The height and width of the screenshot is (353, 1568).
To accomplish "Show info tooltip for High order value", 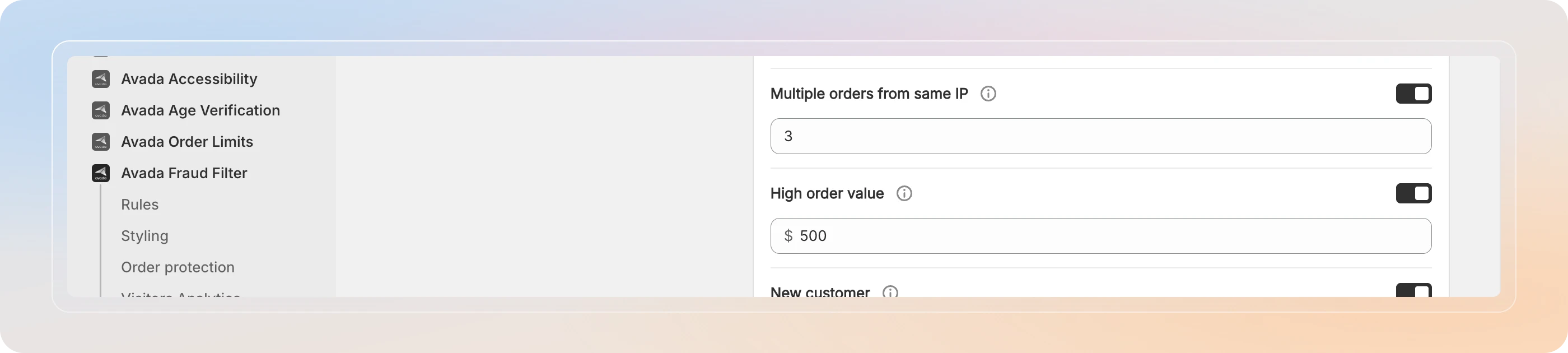I will point(904,193).
